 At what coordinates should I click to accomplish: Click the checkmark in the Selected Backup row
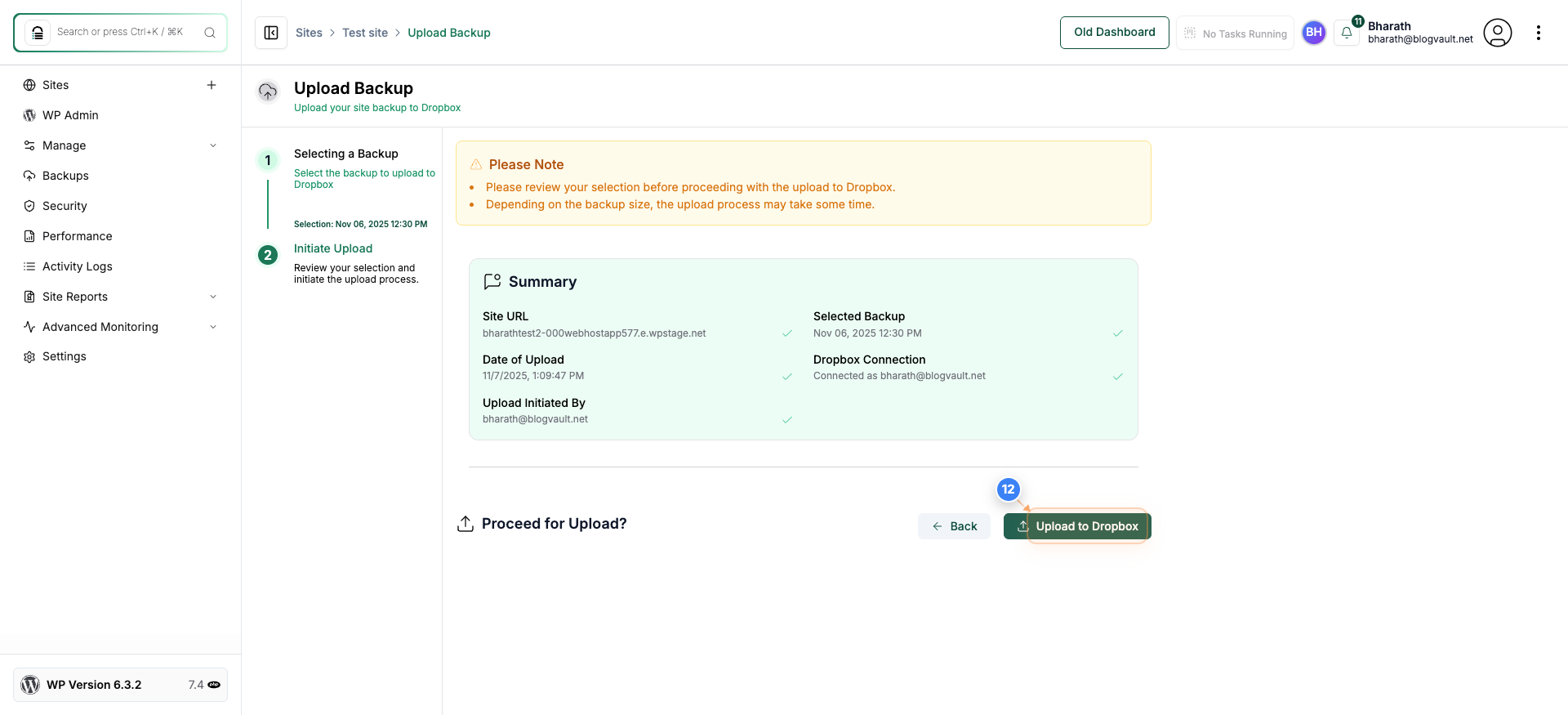(x=1118, y=333)
